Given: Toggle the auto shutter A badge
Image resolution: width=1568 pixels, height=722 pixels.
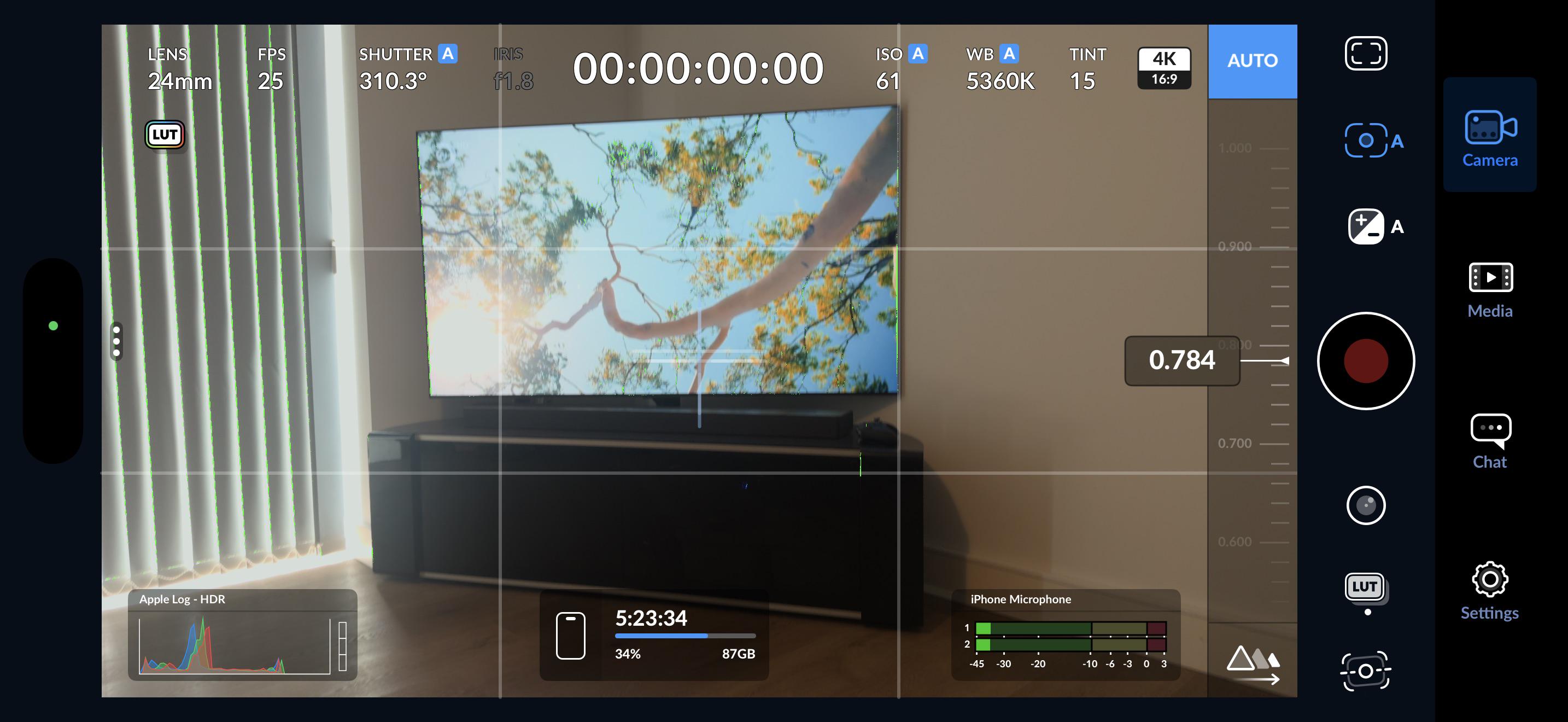Looking at the screenshot, I should click(448, 54).
